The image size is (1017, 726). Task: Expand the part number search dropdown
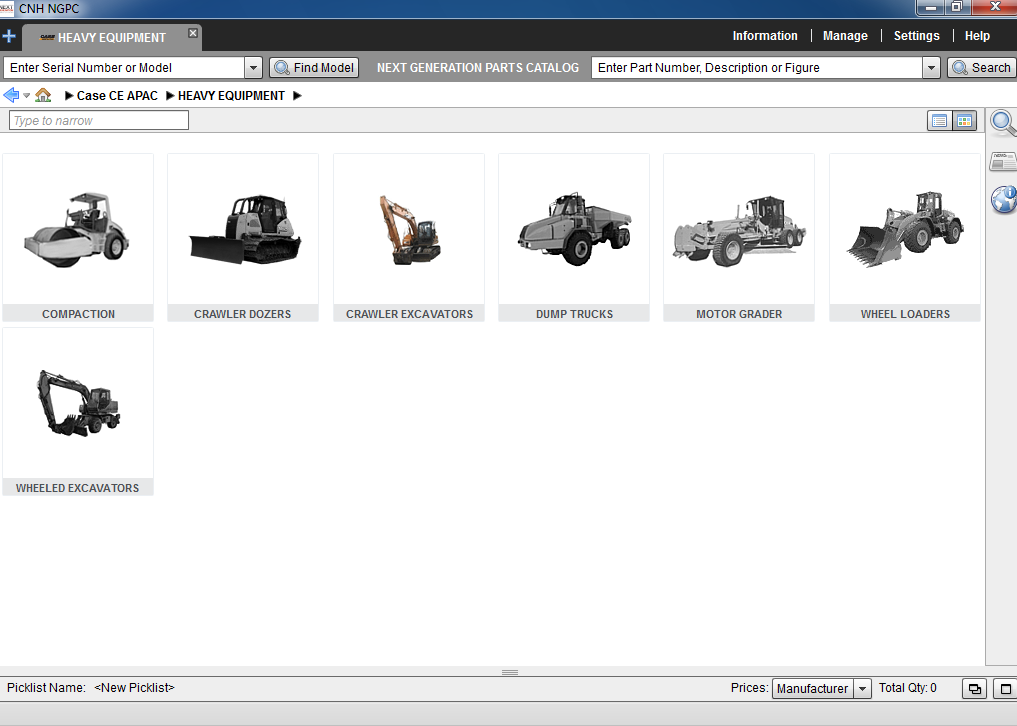(931, 68)
